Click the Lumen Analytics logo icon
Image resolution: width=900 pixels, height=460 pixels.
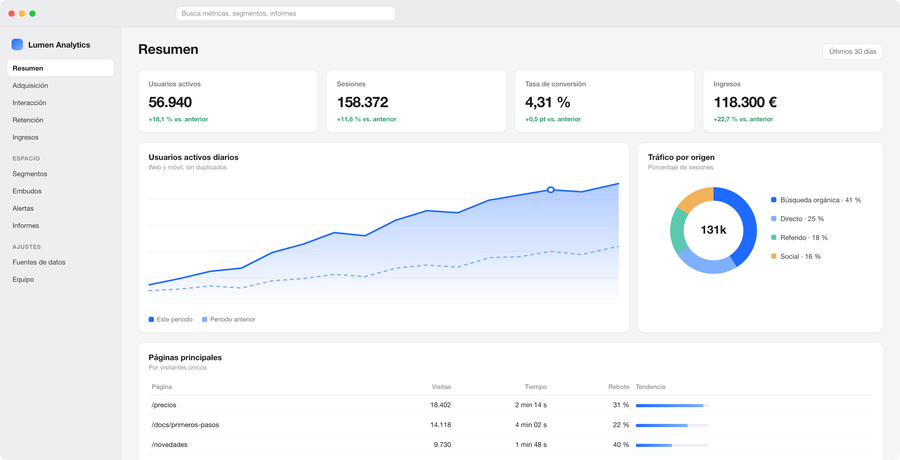coord(17,44)
